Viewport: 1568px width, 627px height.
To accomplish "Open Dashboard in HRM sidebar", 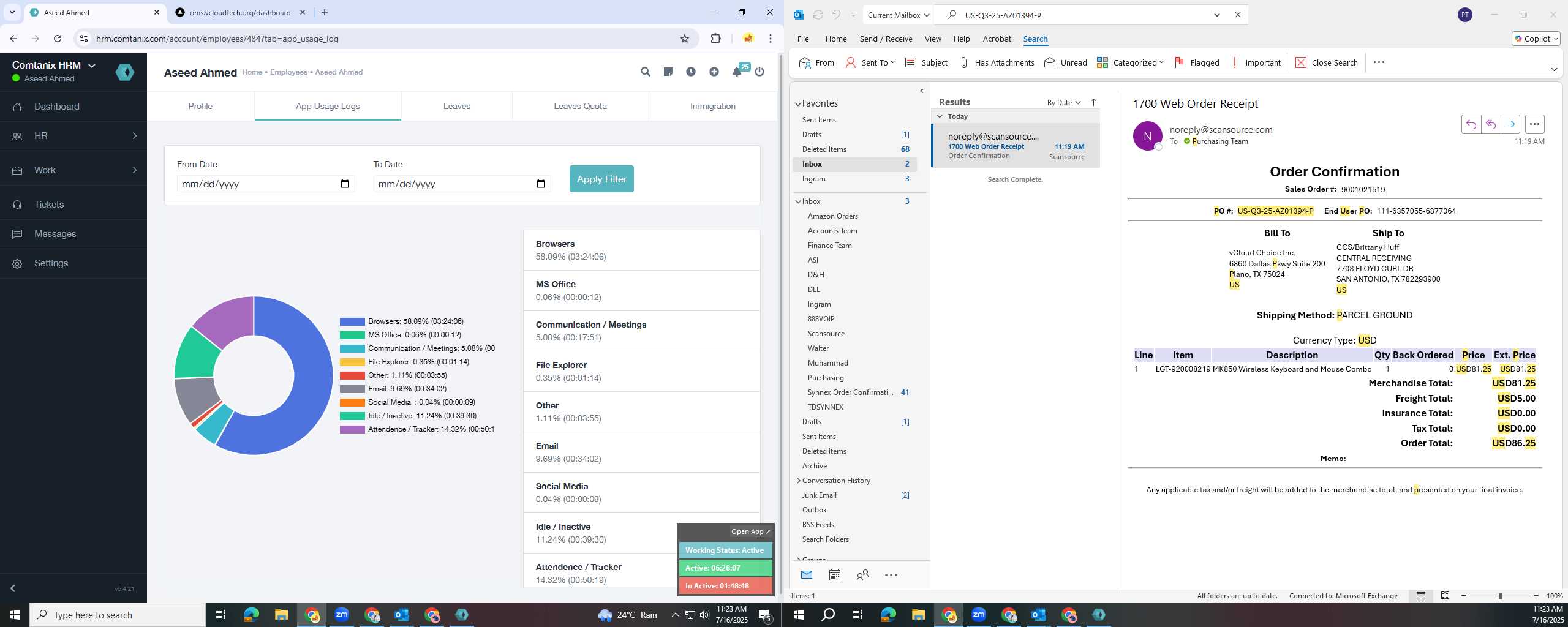I will pos(73,107).
